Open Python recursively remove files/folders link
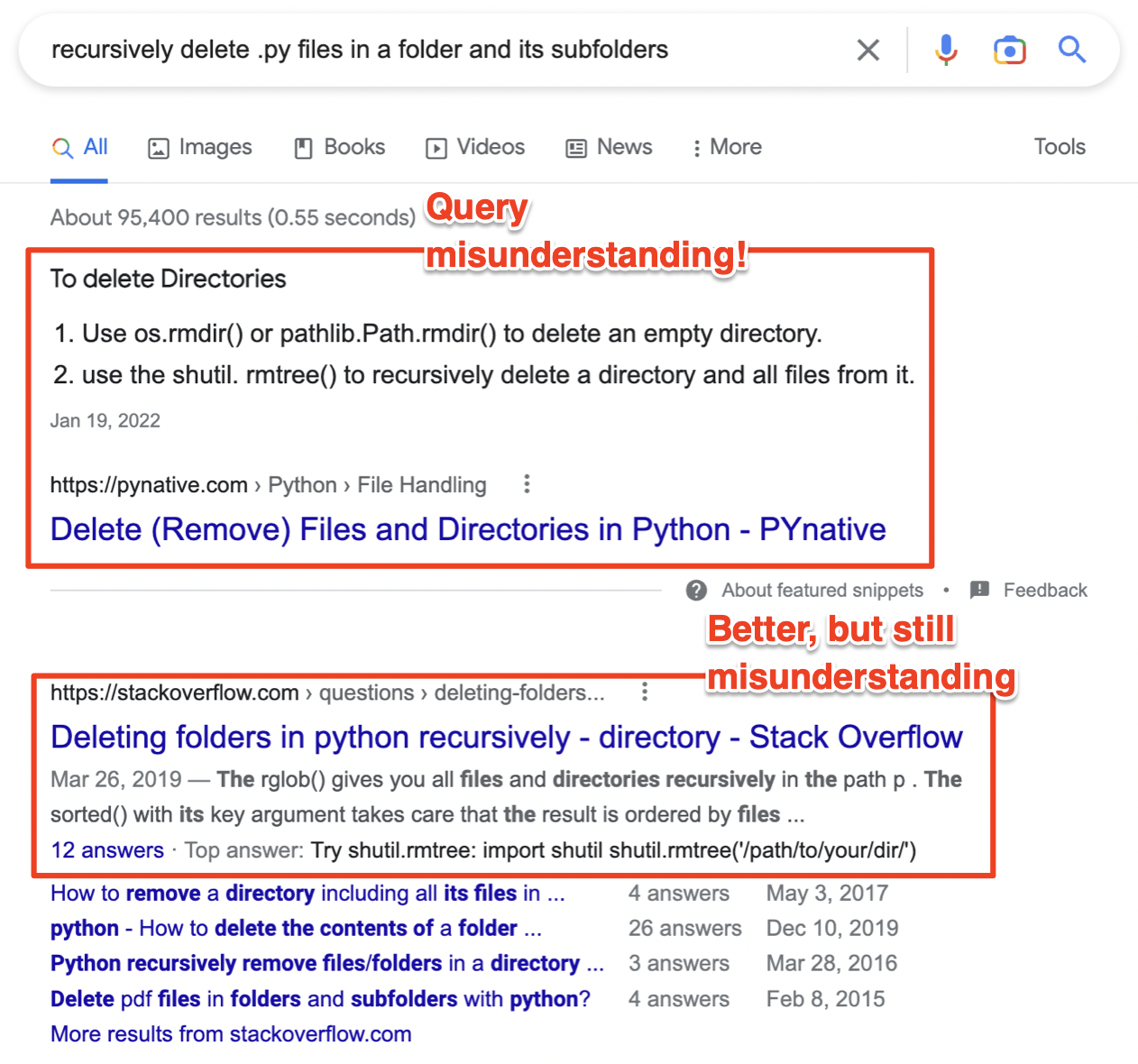The image size is (1138, 1064). coord(327,964)
